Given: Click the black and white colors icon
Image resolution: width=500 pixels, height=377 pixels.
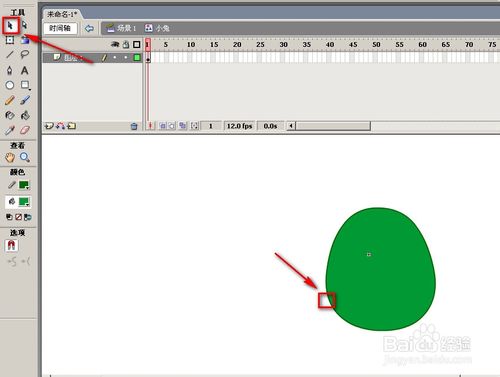Looking at the screenshot, I should (x=9, y=217).
